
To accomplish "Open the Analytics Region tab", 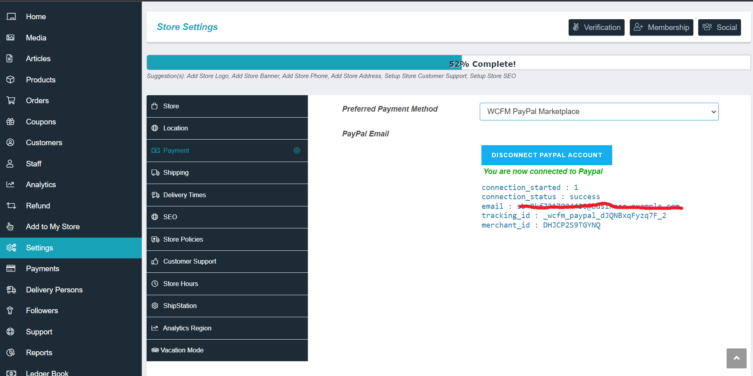I will (x=227, y=328).
